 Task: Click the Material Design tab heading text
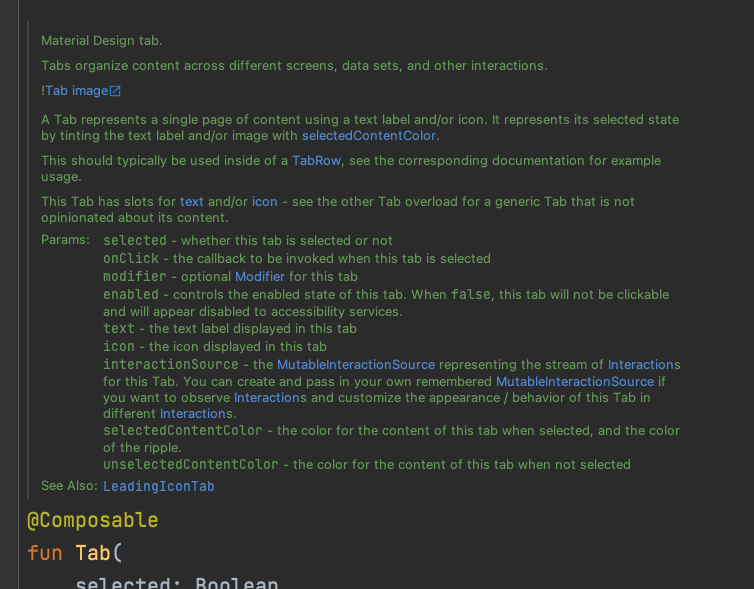point(102,40)
